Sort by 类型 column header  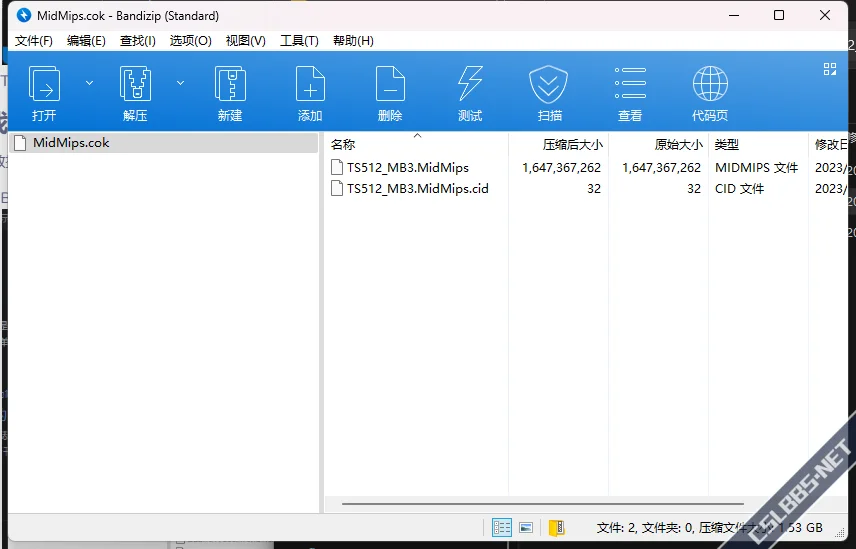pyautogui.click(x=758, y=145)
